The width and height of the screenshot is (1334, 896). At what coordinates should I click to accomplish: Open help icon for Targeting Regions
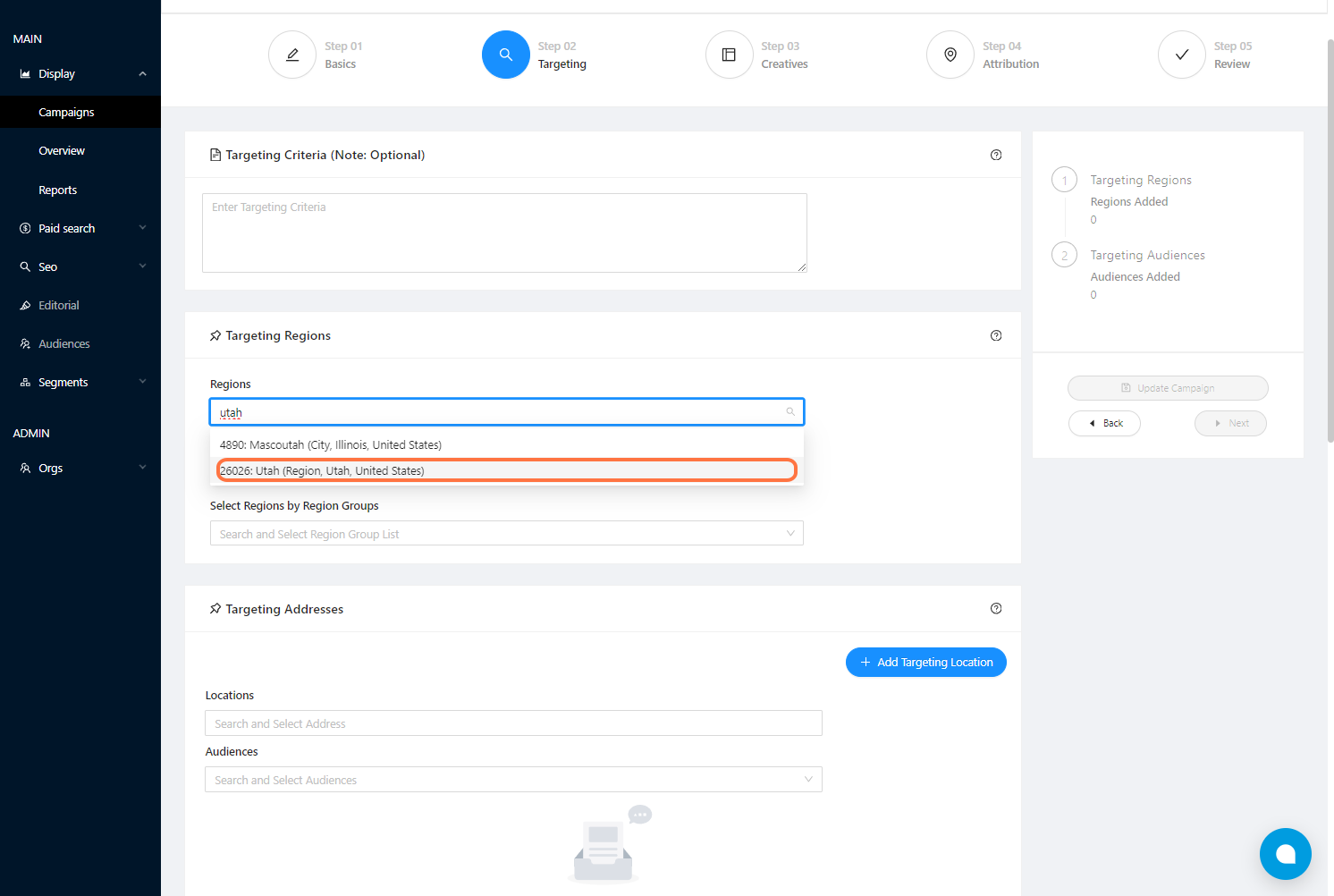pyautogui.click(x=996, y=335)
